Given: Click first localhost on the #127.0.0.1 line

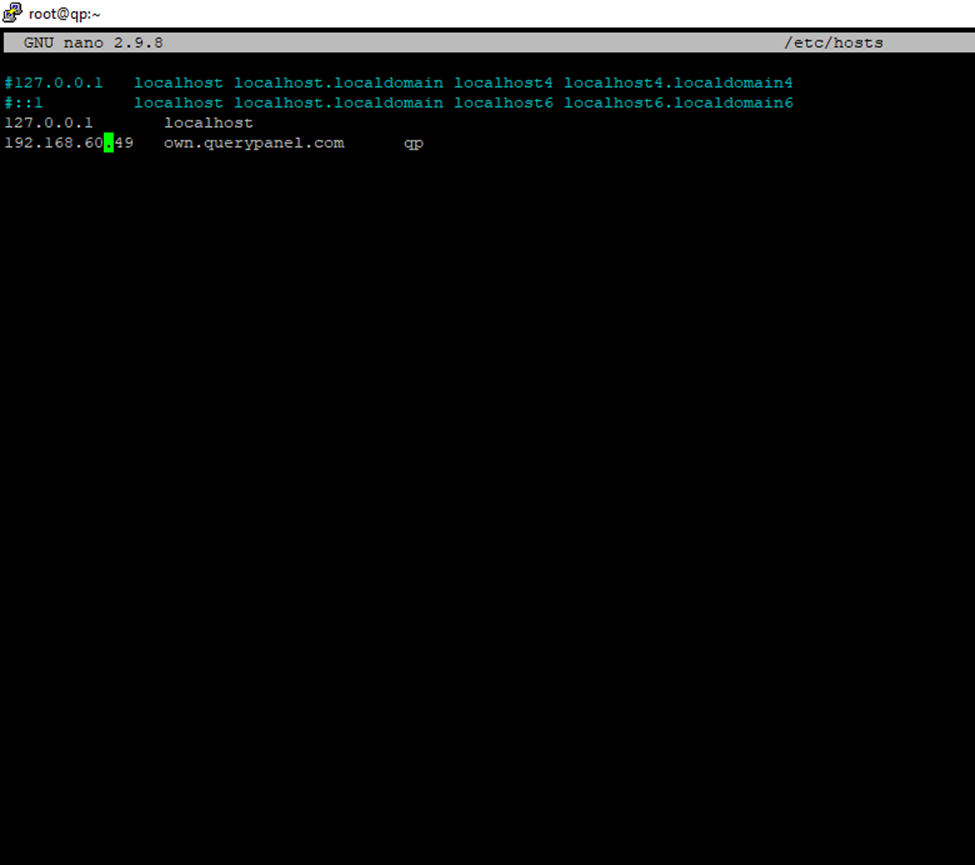Looking at the screenshot, I should click(x=178, y=83).
